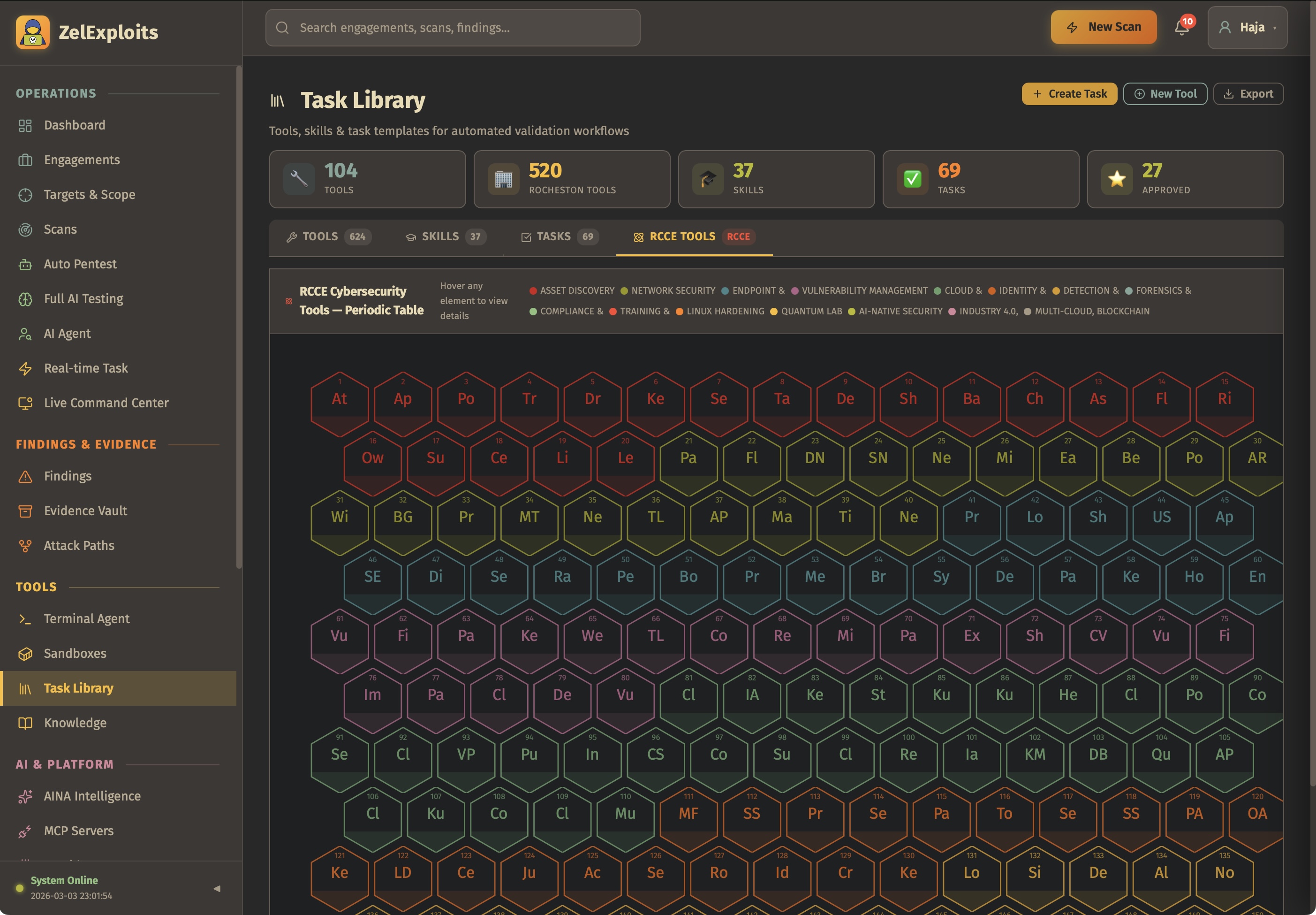Click the green COMPLIANCE color dot
Screen dimensions: 1316x915
[x=533, y=311]
